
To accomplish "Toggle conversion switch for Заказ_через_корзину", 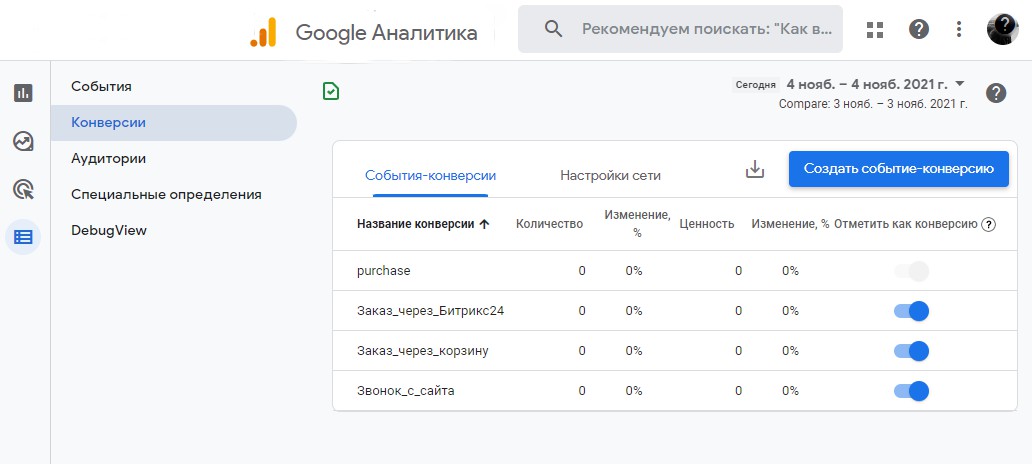I will coord(912,351).
